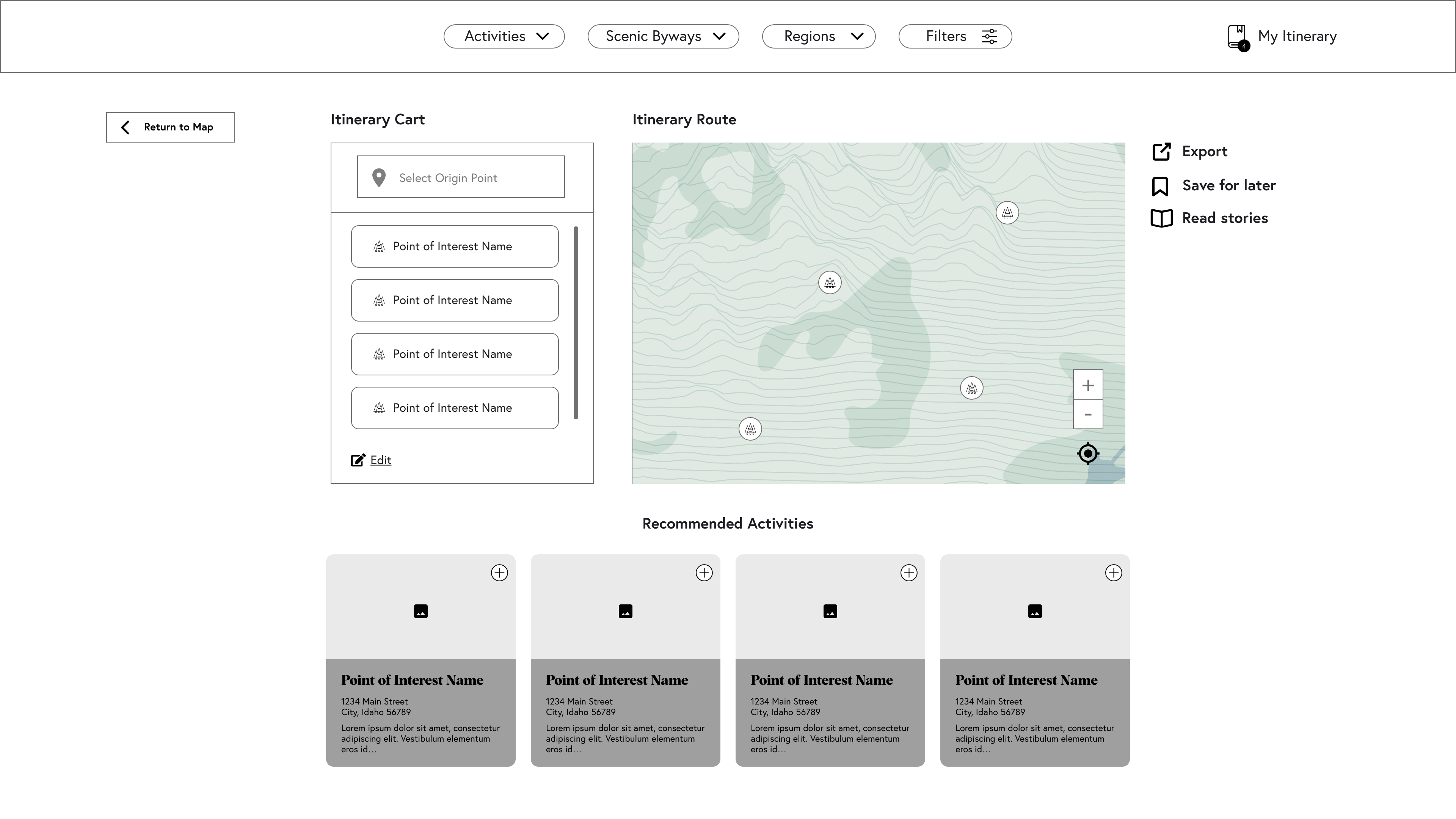
Task: Click the locate me target icon on map
Action: pyautogui.click(x=1088, y=453)
